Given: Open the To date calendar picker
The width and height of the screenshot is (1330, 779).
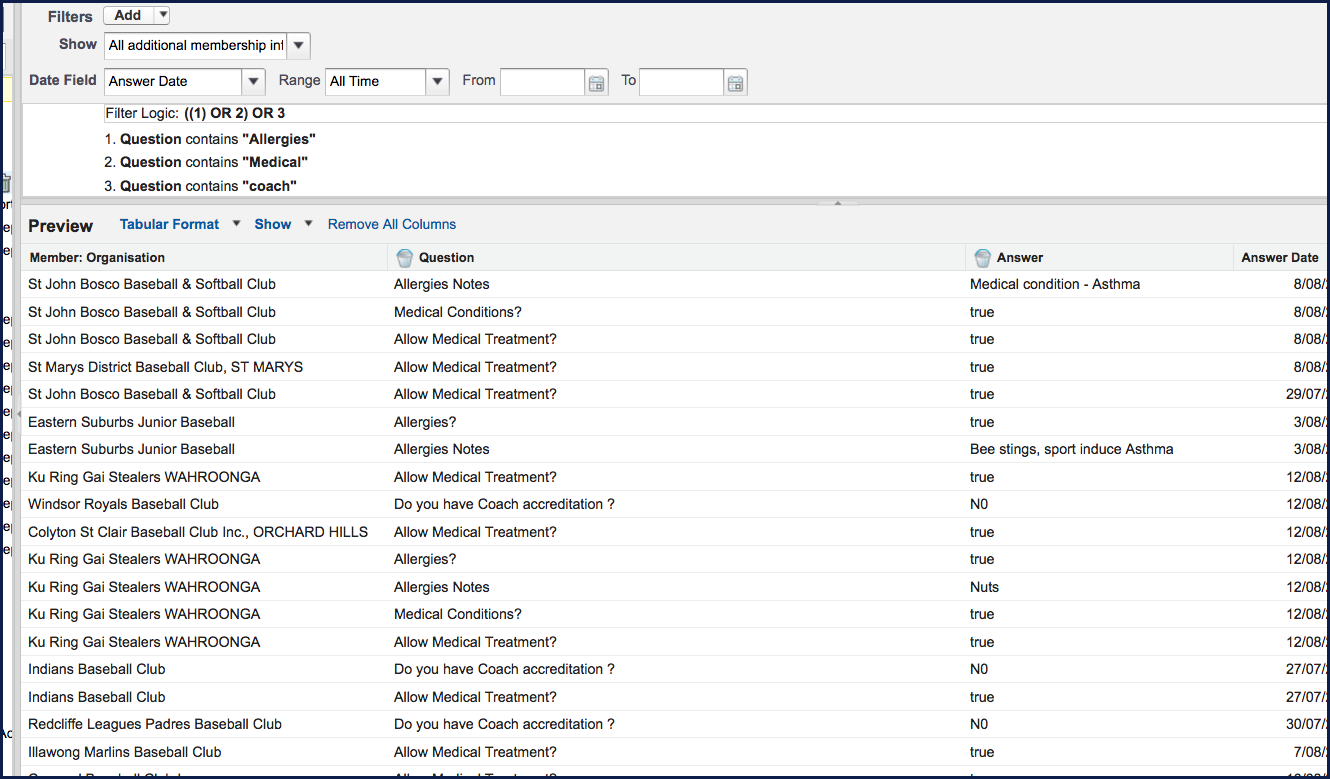Looking at the screenshot, I should 735,83.
